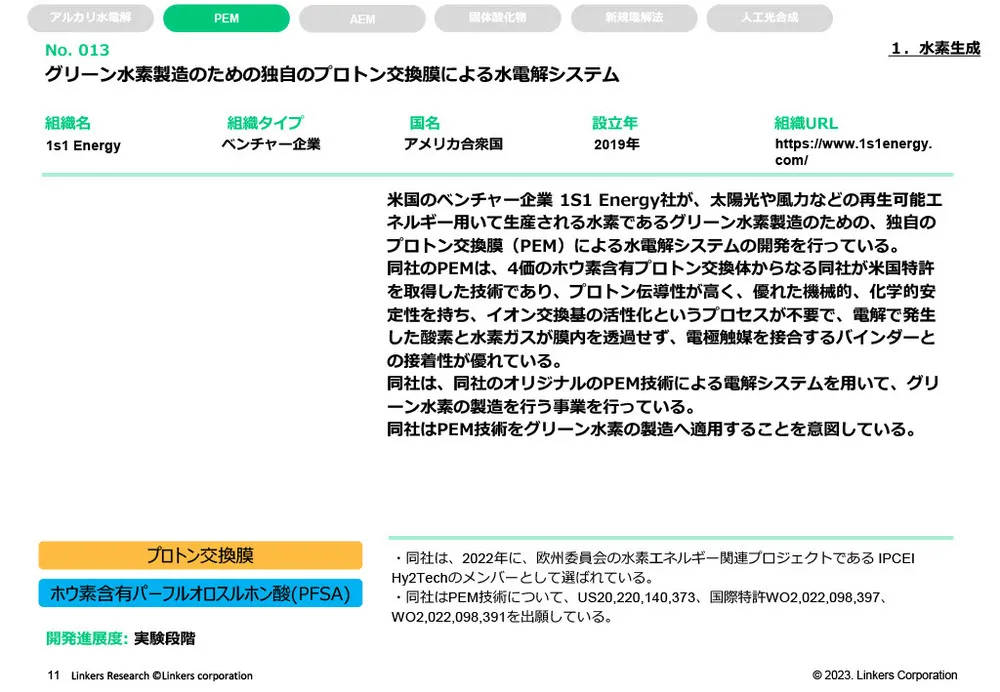Image resolution: width=1000 pixels, height=692 pixels.
Task: Click the founding year 2019年
Action: click(617, 144)
